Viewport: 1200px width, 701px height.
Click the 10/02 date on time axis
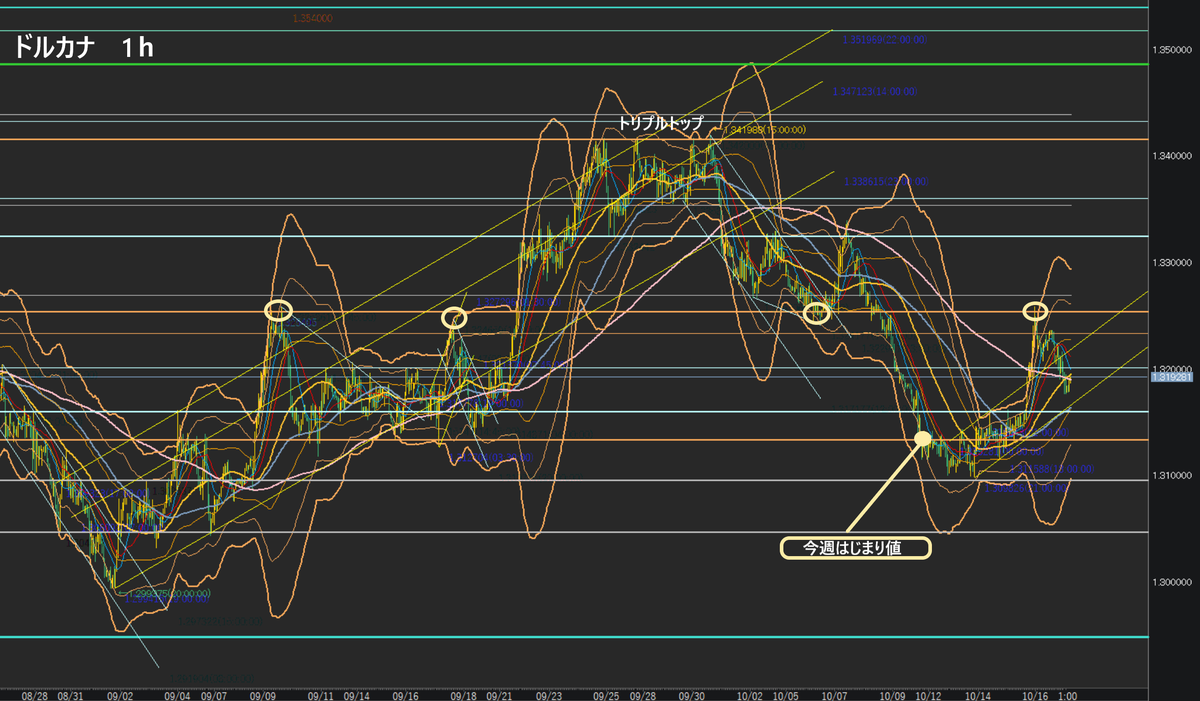749,694
